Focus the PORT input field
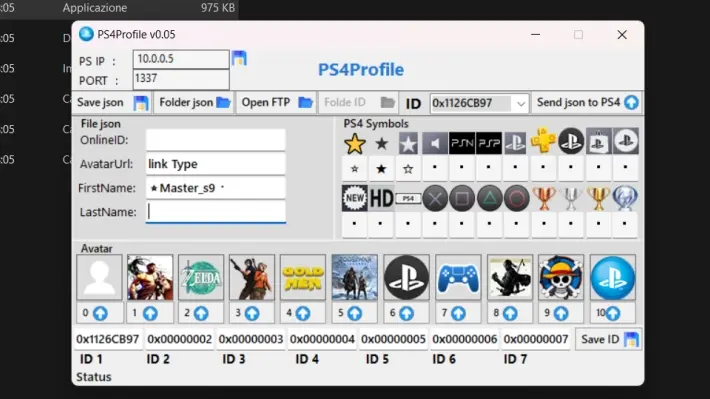Screen dimensions: 710x399 [181, 79]
